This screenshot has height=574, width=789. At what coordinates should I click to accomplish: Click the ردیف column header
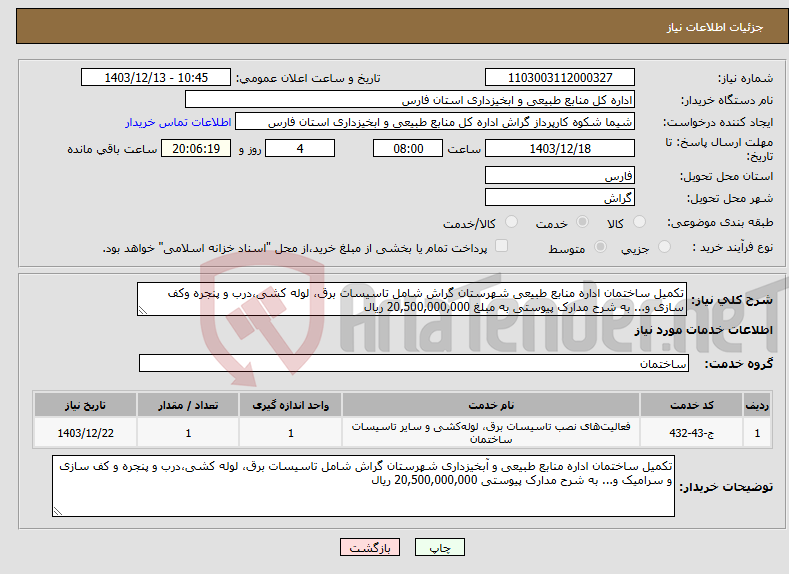click(757, 405)
